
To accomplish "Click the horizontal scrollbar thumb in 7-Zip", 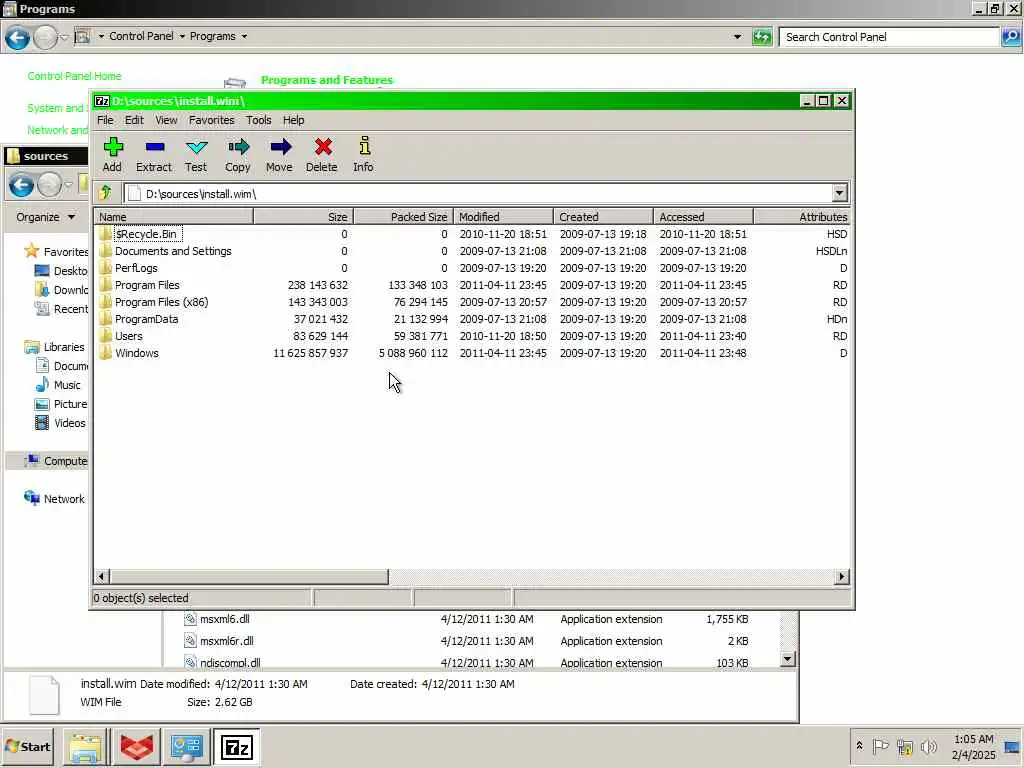I will coord(249,577).
